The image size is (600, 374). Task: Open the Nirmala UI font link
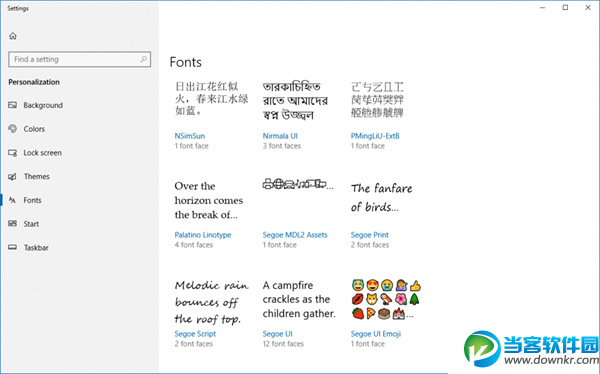click(280, 136)
